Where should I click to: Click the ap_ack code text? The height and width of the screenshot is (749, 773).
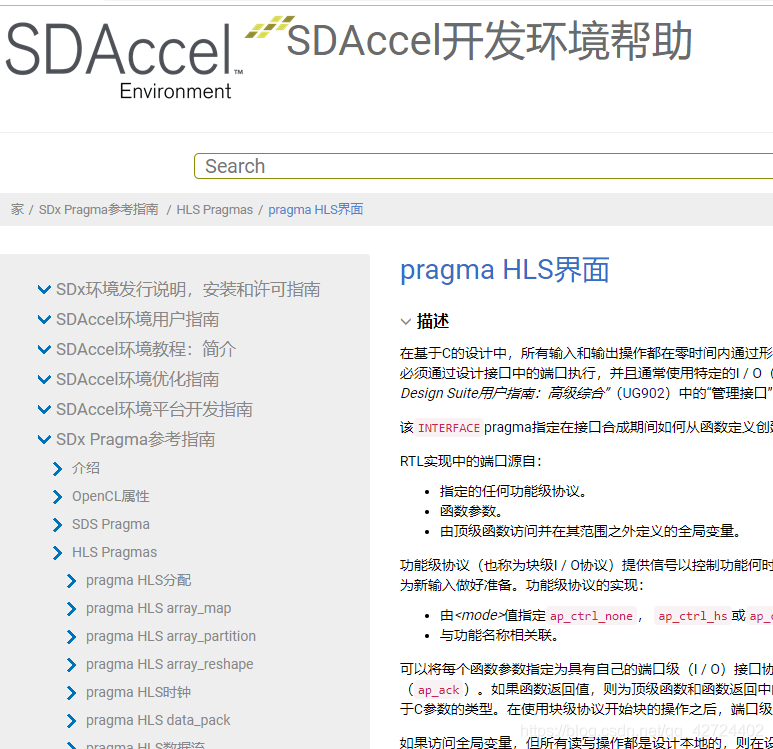tap(439, 690)
